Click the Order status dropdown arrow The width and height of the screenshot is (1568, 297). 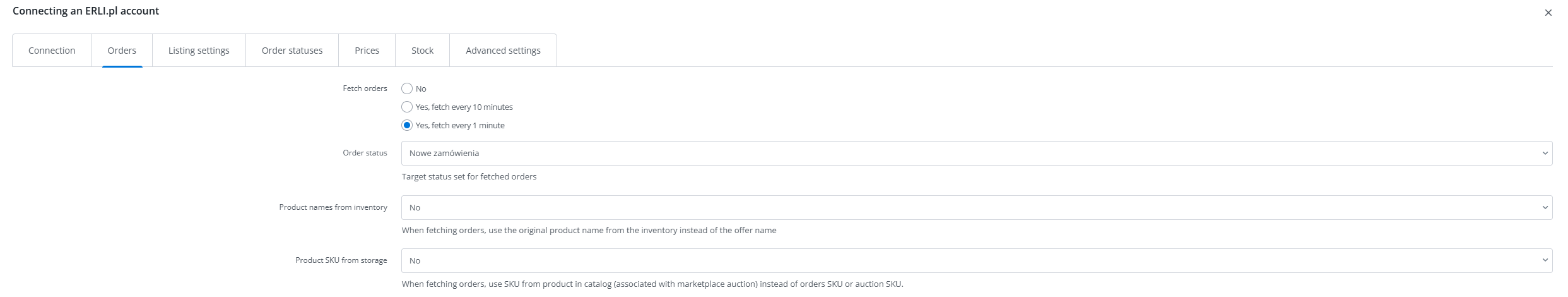pyautogui.click(x=1545, y=153)
